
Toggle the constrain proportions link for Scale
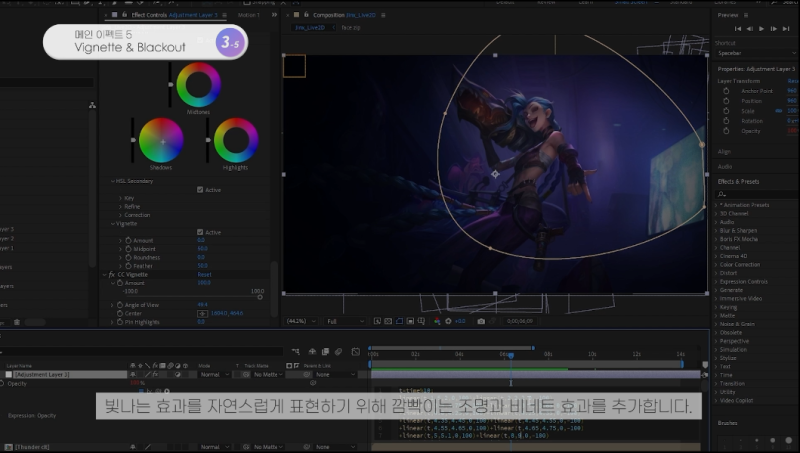[x=779, y=111]
